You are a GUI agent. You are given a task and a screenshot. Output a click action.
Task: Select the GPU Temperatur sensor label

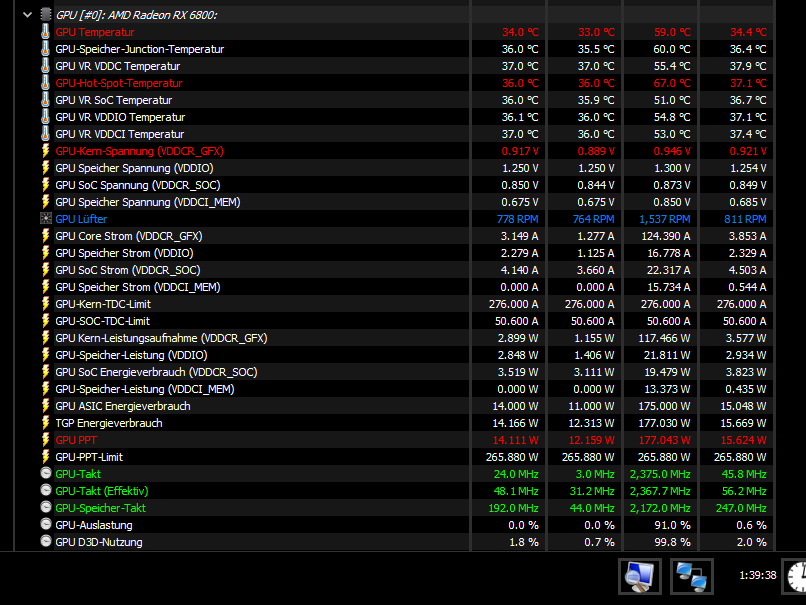coord(95,32)
